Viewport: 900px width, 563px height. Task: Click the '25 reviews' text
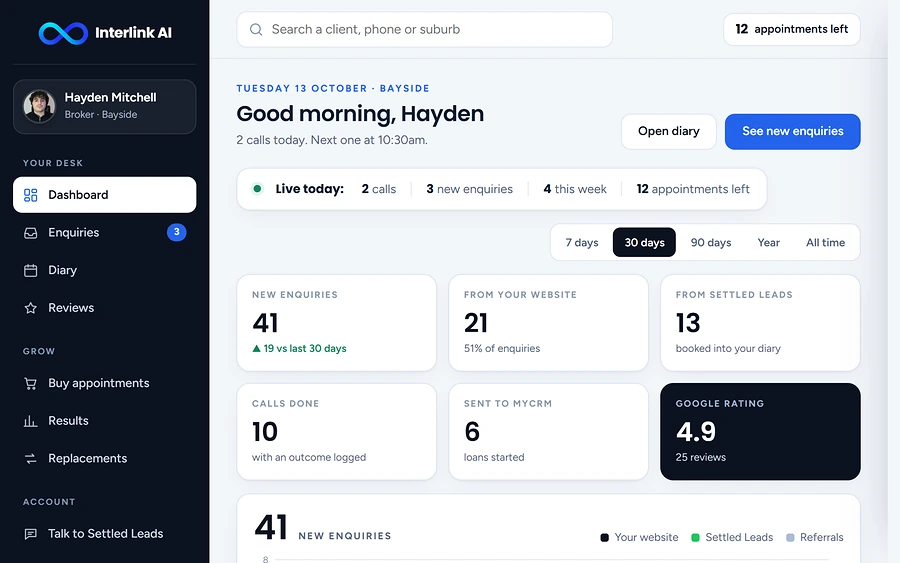(x=700, y=457)
